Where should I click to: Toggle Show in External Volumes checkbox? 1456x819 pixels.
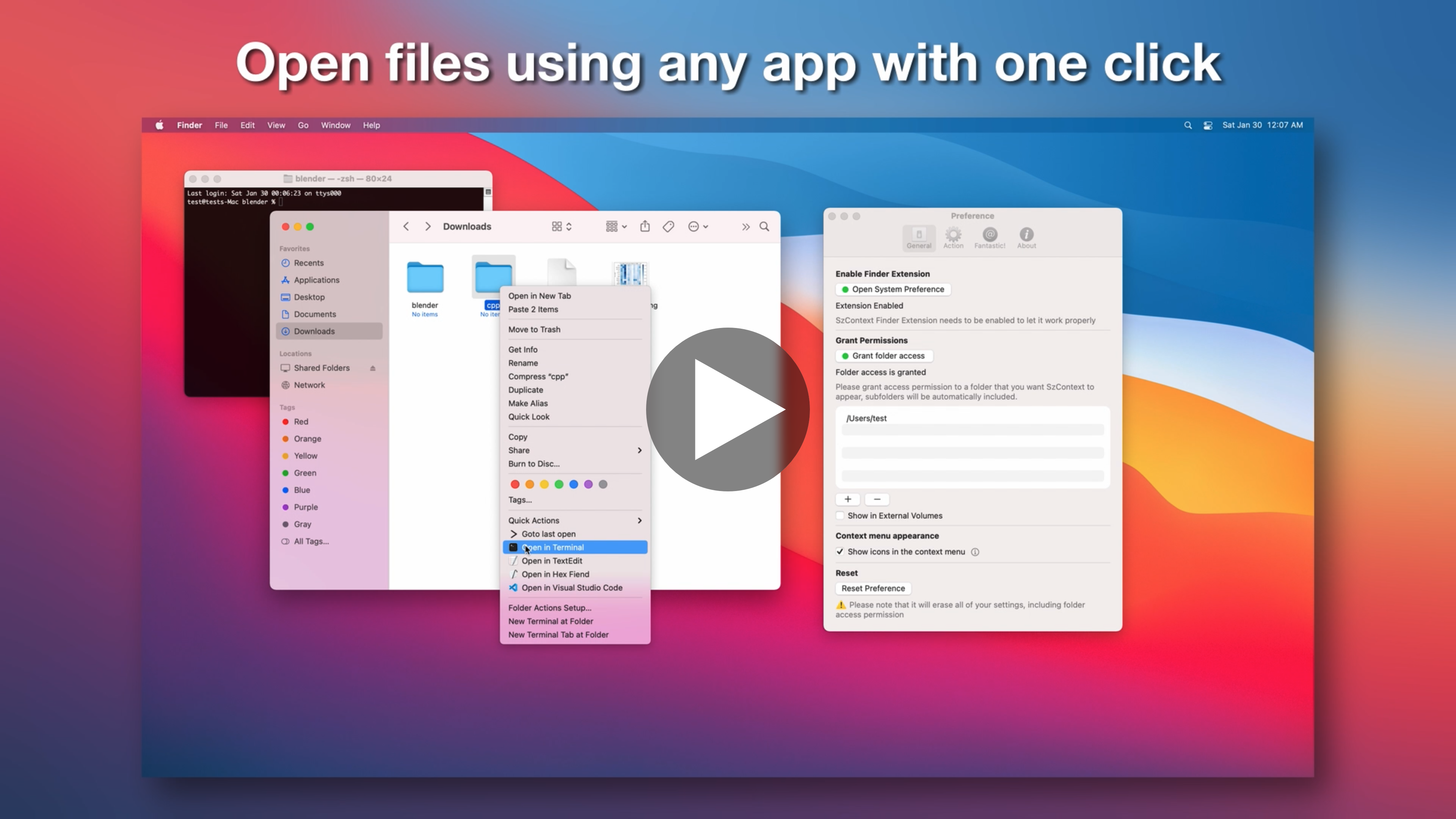(841, 516)
